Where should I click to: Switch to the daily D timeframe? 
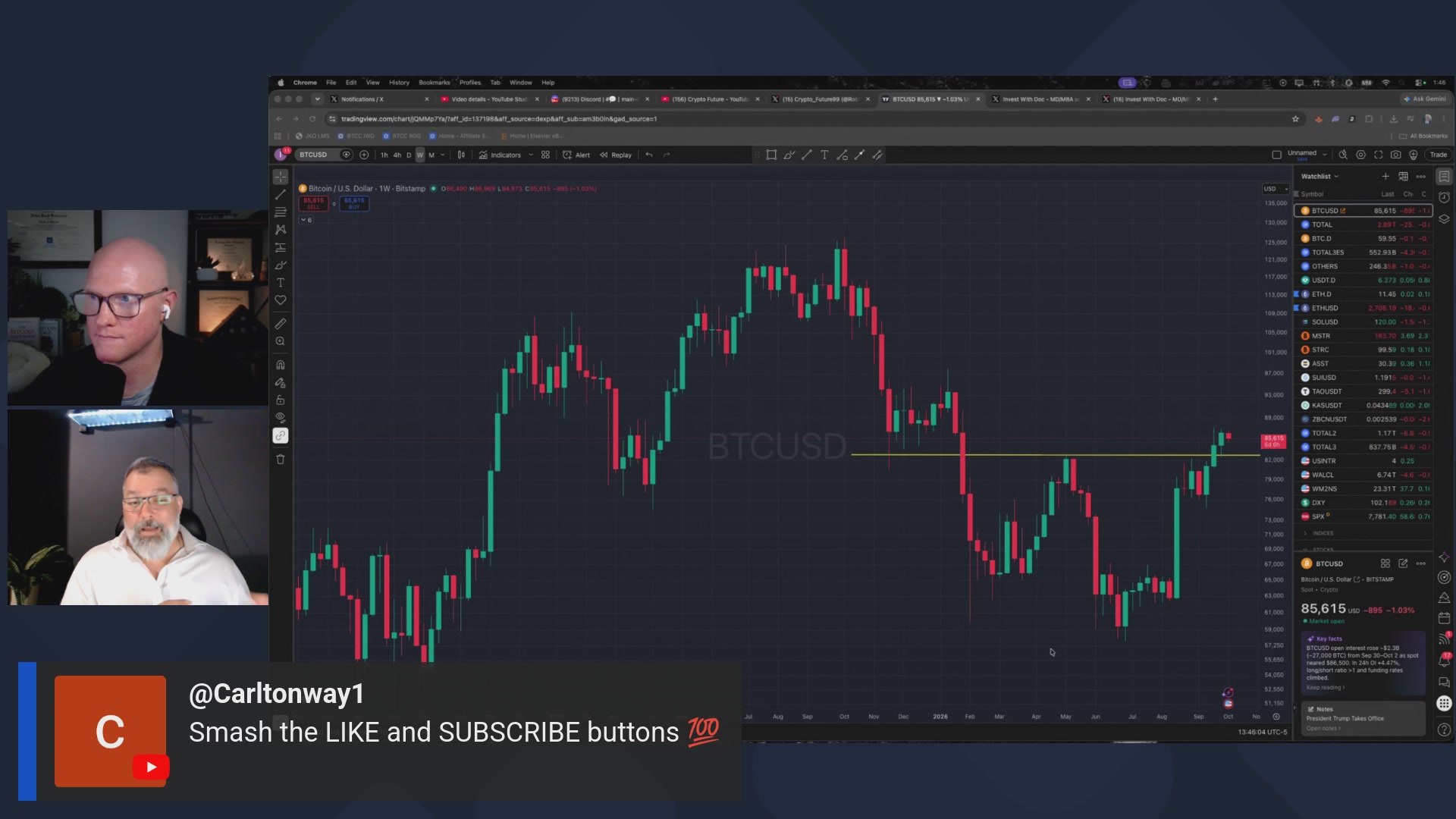coord(409,155)
